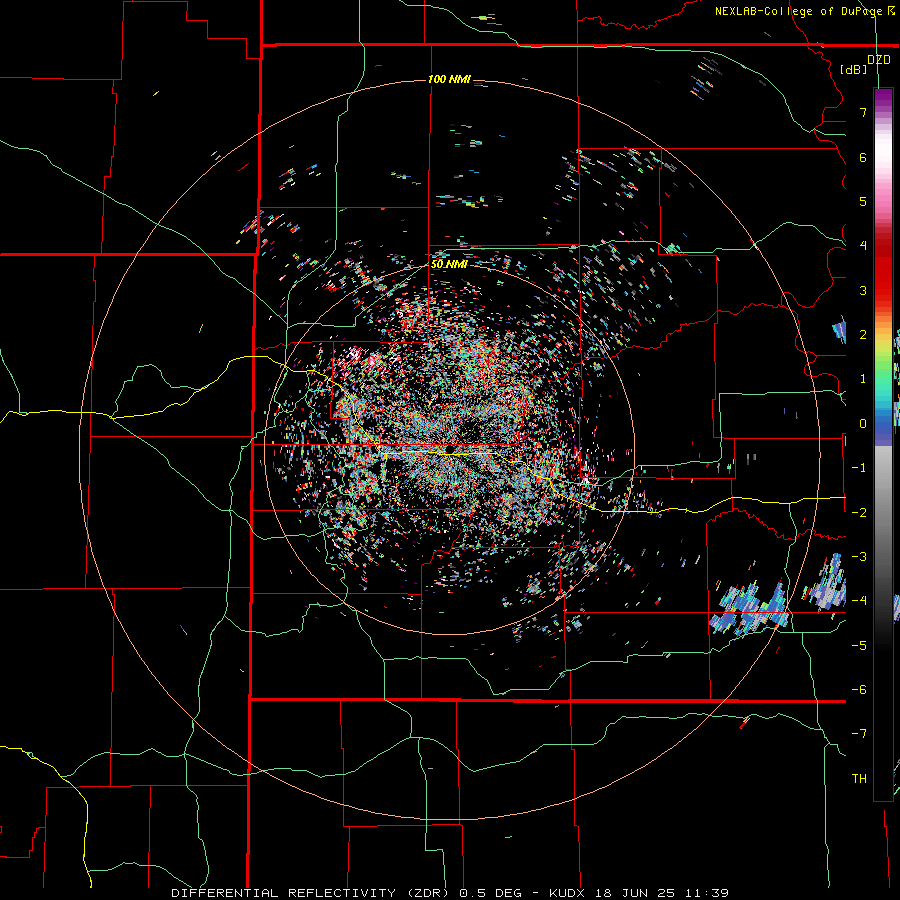
Task: Click the "[dB]" unit label above the scale
Action: pos(854,70)
